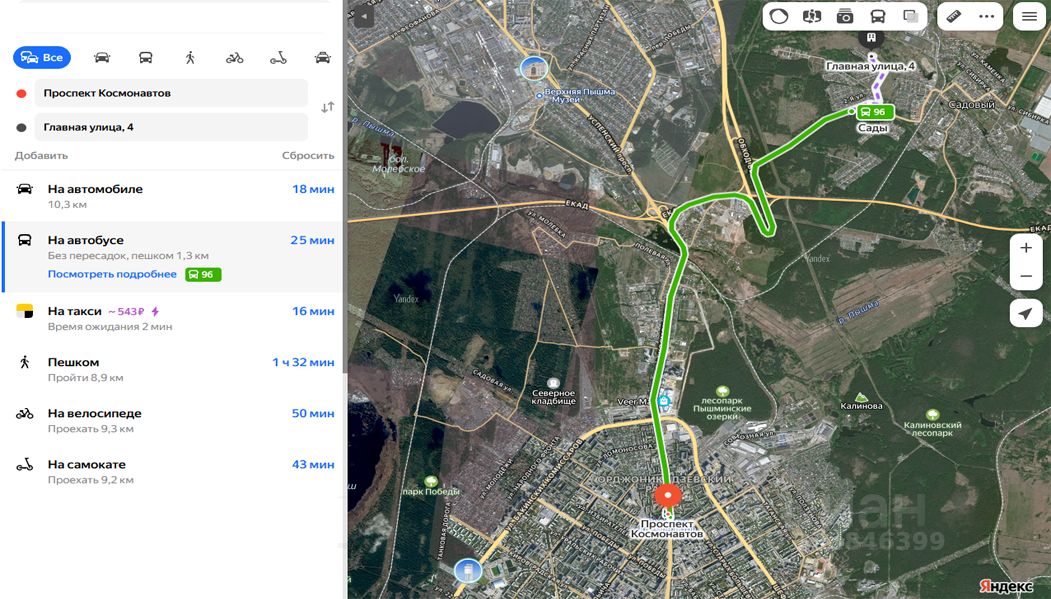1051x599 pixels.
Task: Toggle public transport layer on map
Action: (877, 16)
